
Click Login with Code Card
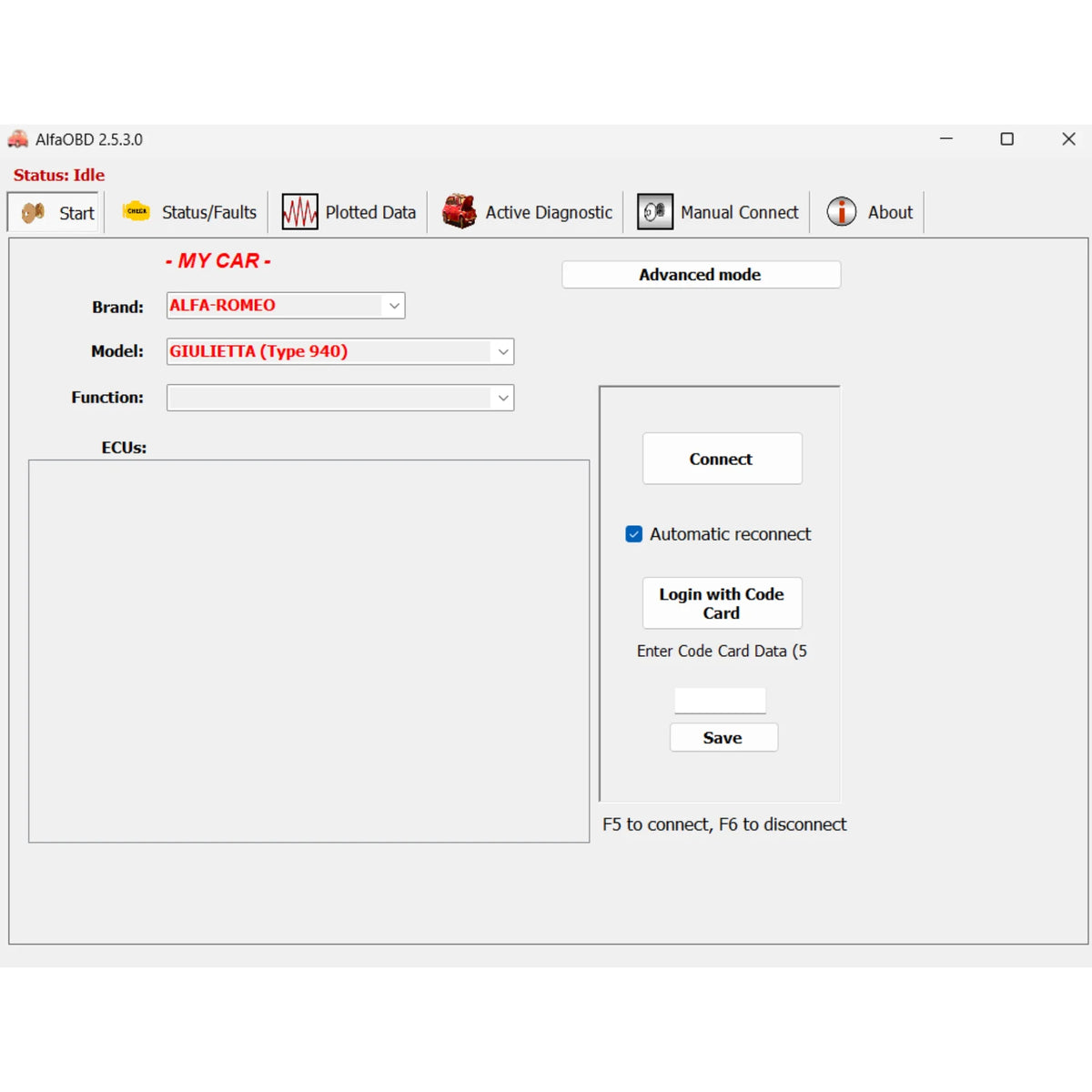tap(722, 602)
